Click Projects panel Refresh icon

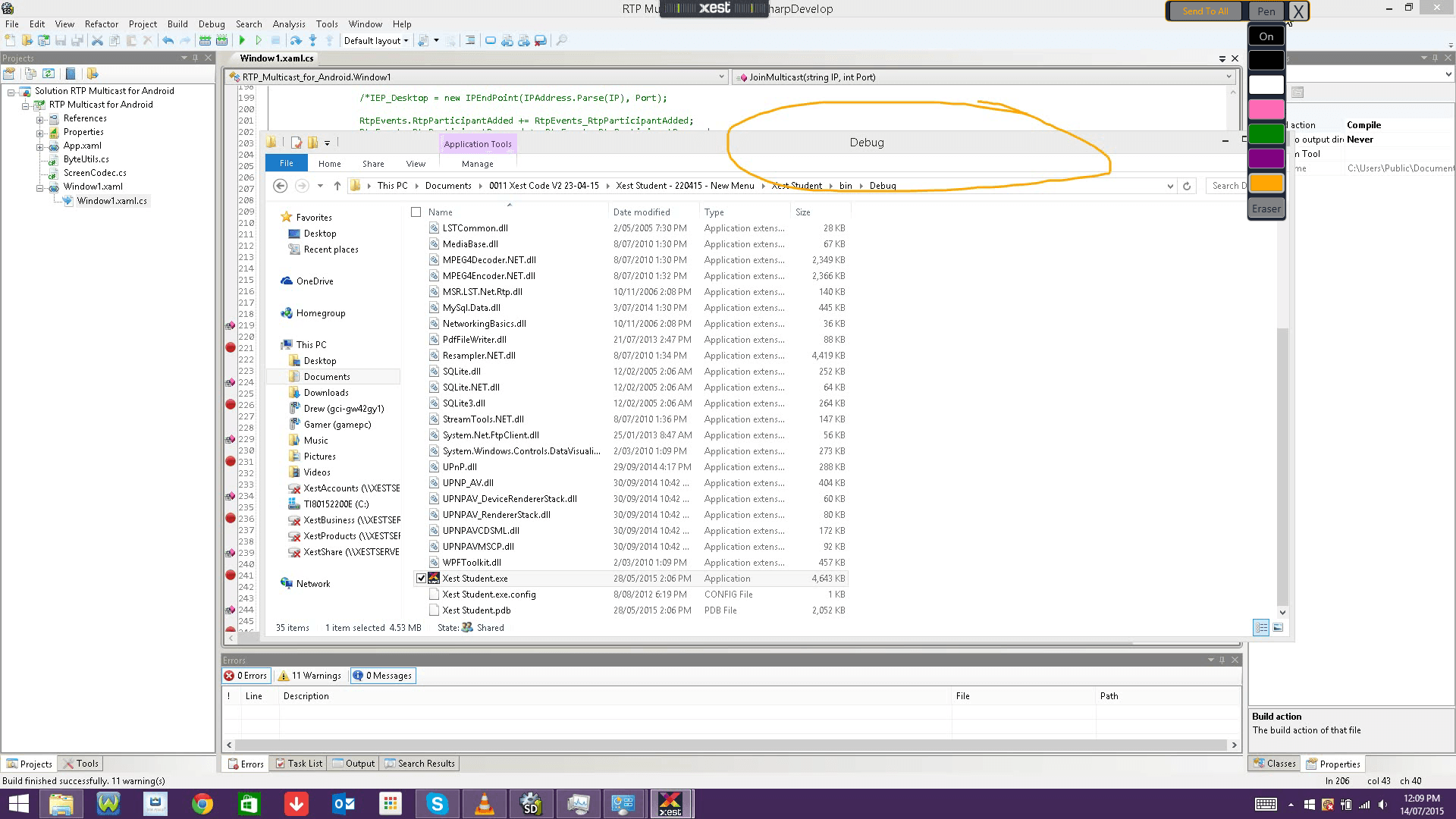49,74
